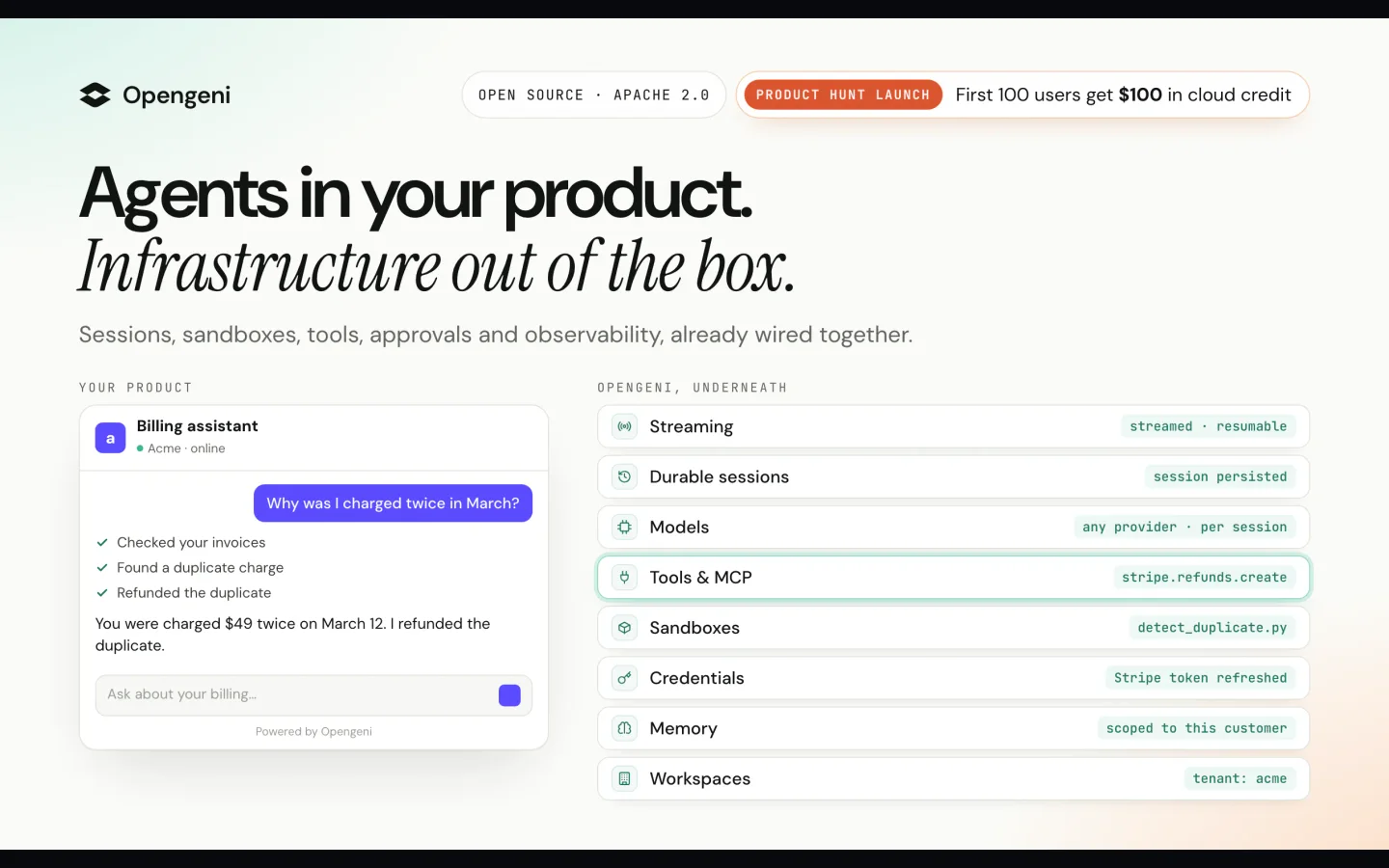
Task: Click the 'tenant: acme' tag
Action: point(1239,778)
